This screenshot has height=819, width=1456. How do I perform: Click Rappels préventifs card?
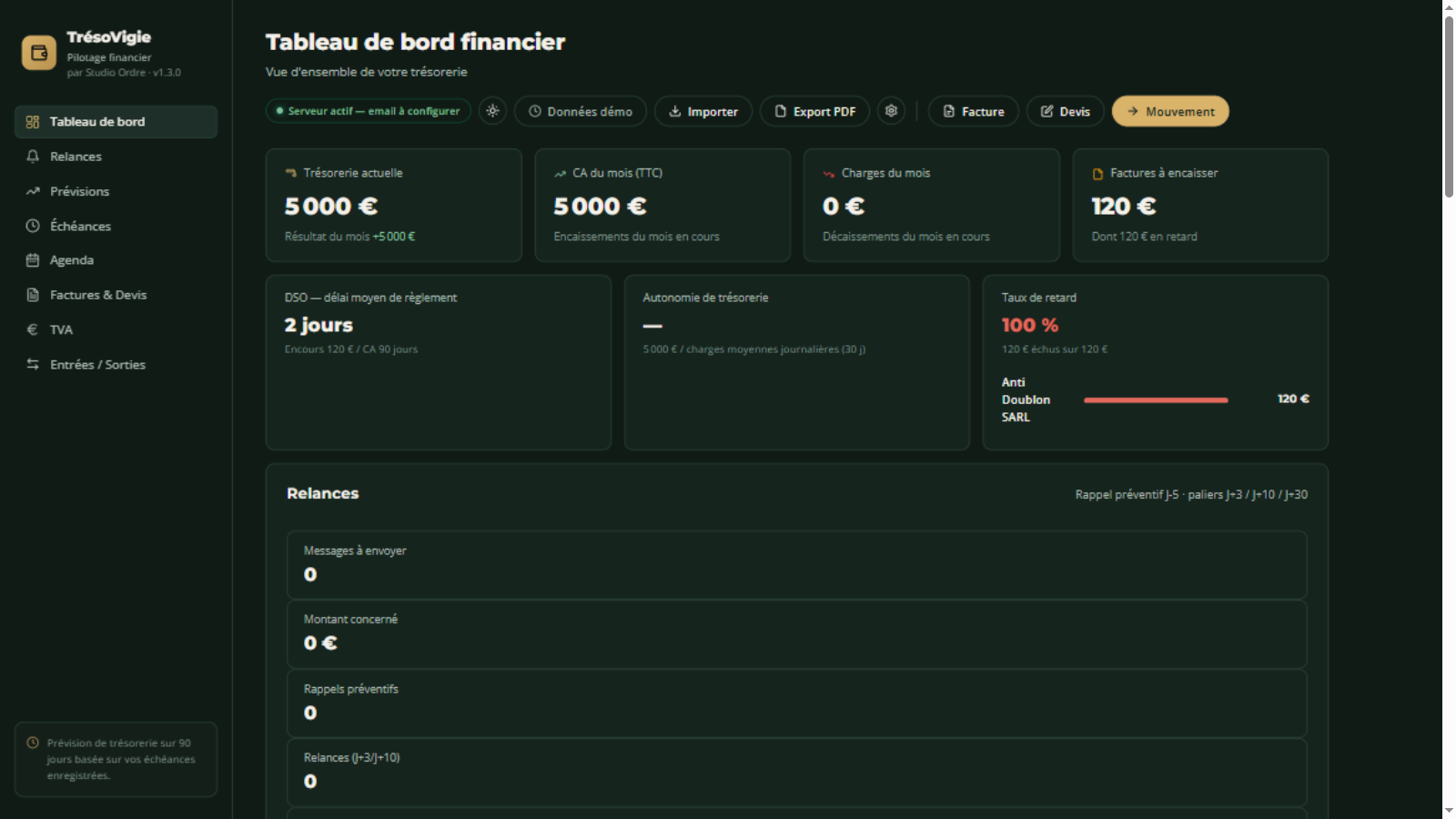tap(797, 703)
